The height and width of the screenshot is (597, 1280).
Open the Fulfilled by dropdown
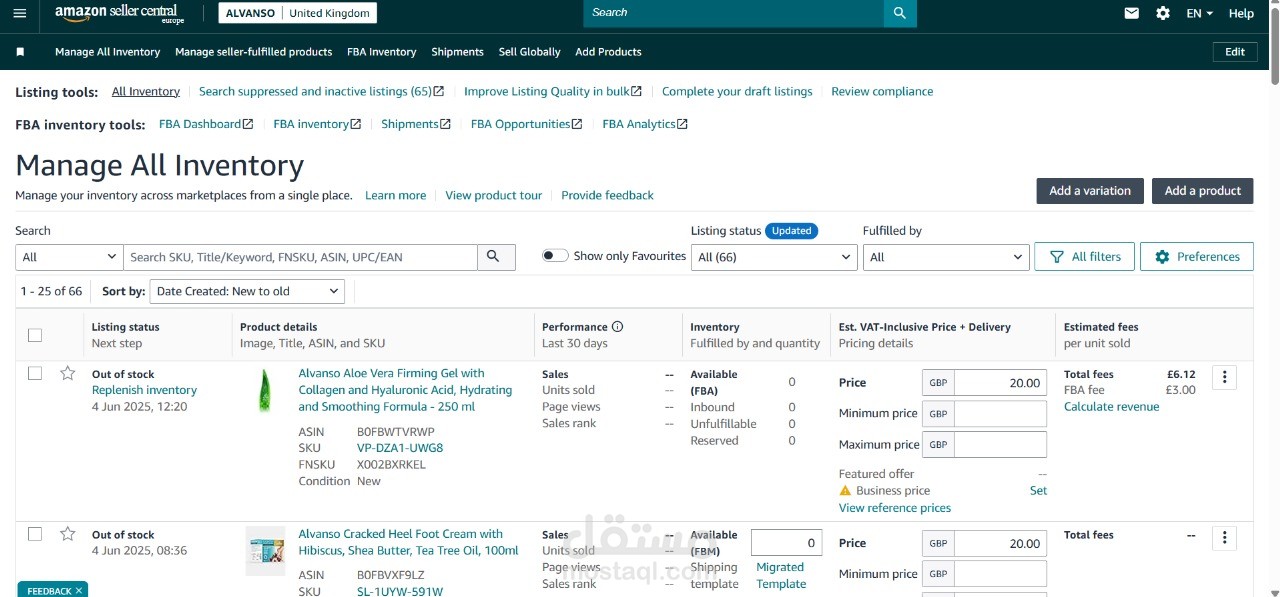tap(946, 257)
